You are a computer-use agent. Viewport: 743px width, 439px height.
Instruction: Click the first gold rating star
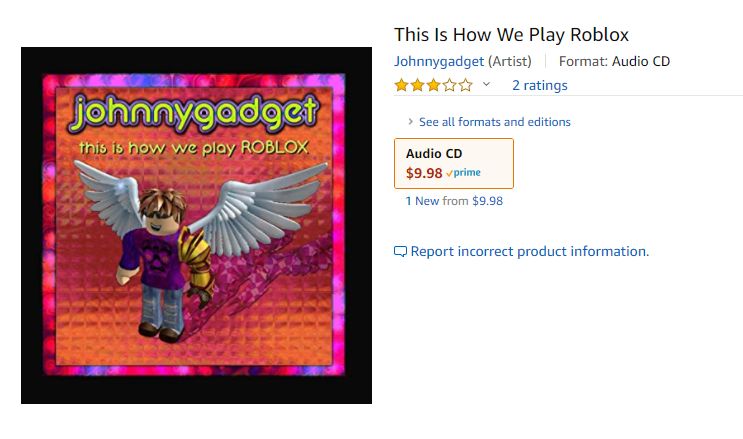coord(401,85)
